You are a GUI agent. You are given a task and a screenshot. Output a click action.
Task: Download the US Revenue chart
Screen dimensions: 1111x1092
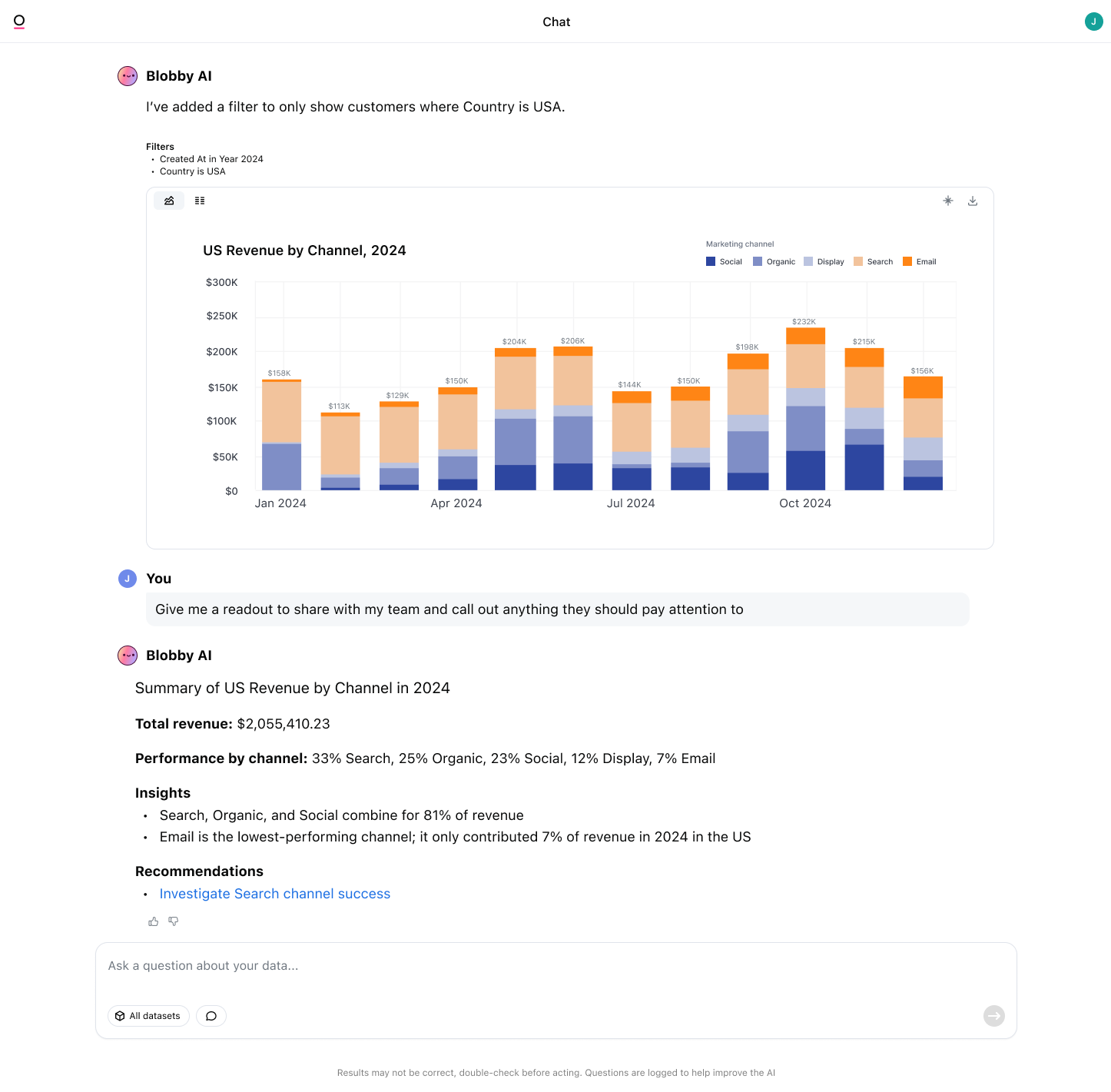click(x=973, y=201)
